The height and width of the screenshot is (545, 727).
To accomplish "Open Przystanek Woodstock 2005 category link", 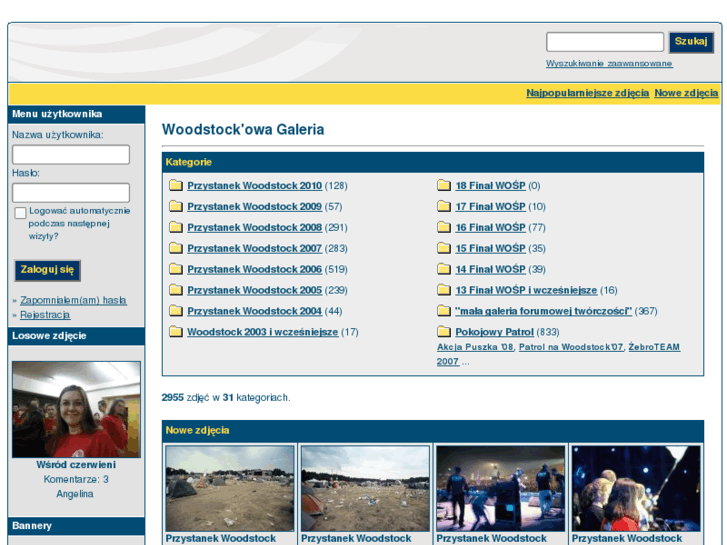I will (255, 290).
